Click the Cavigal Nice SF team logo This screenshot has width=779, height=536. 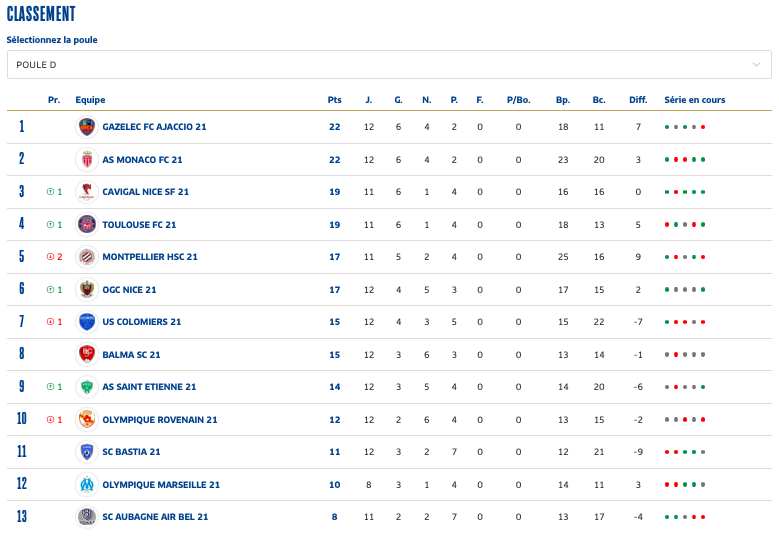87,192
